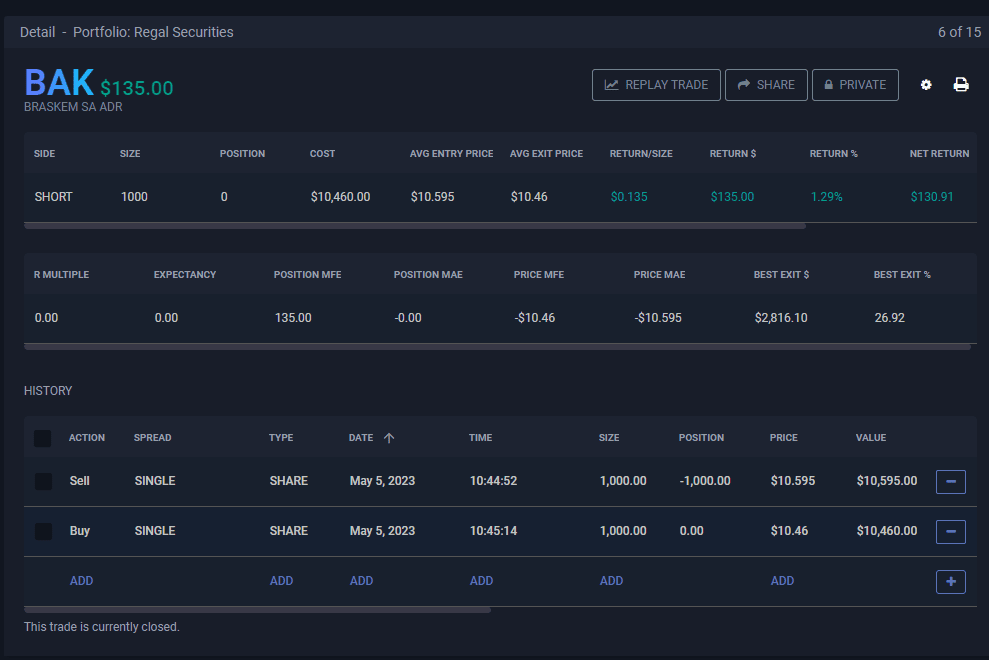This screenshot has height=660, width=989.
Task: Remove the Buy row with minus icon
Action: coord(950,532)
